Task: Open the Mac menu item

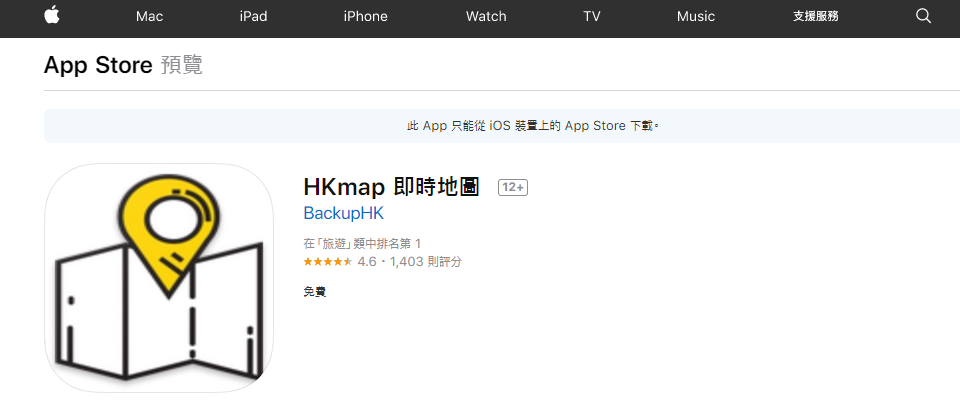Action: 149,17
